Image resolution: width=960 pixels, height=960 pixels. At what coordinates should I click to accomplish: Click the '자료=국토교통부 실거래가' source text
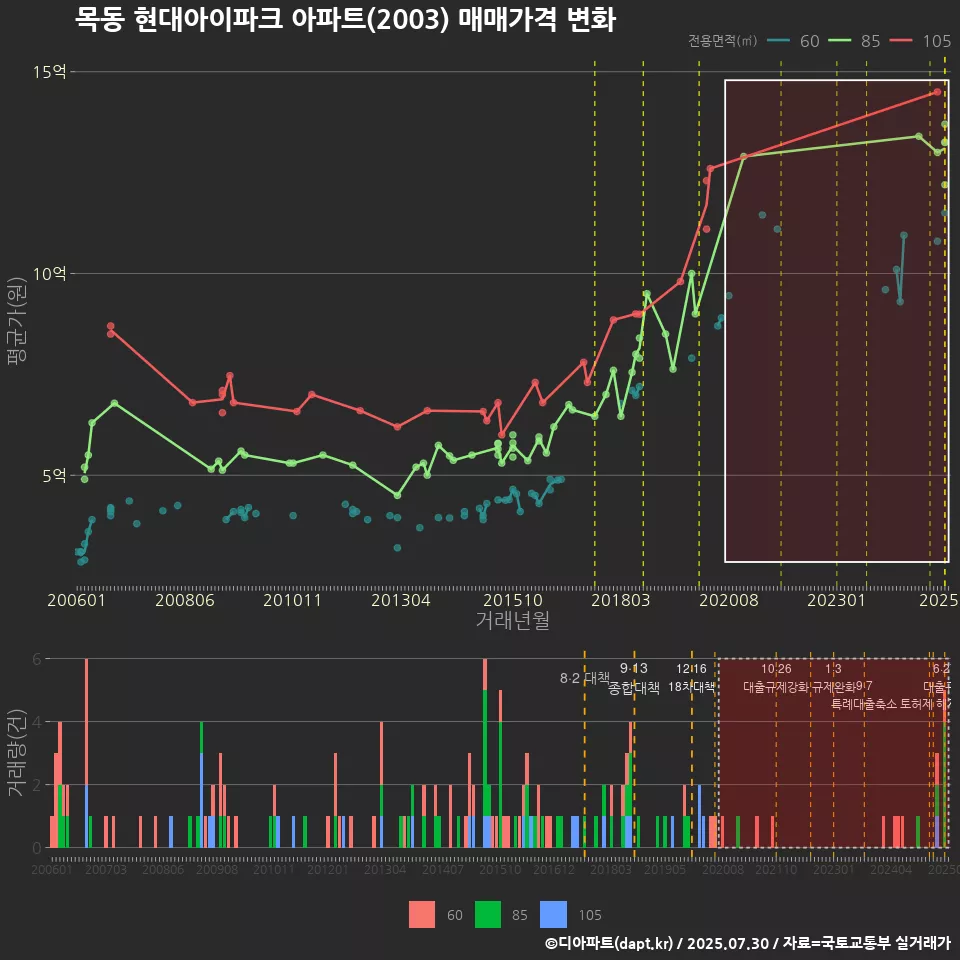pyautogui.click(x=866, y=943)
